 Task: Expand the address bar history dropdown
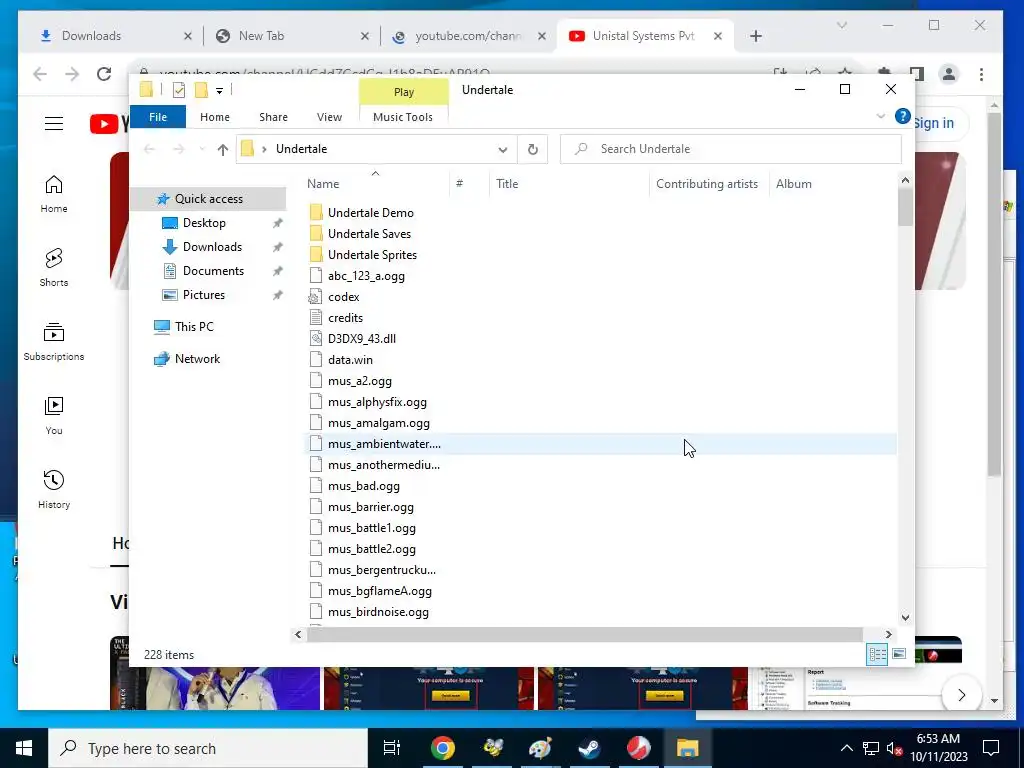503,150
